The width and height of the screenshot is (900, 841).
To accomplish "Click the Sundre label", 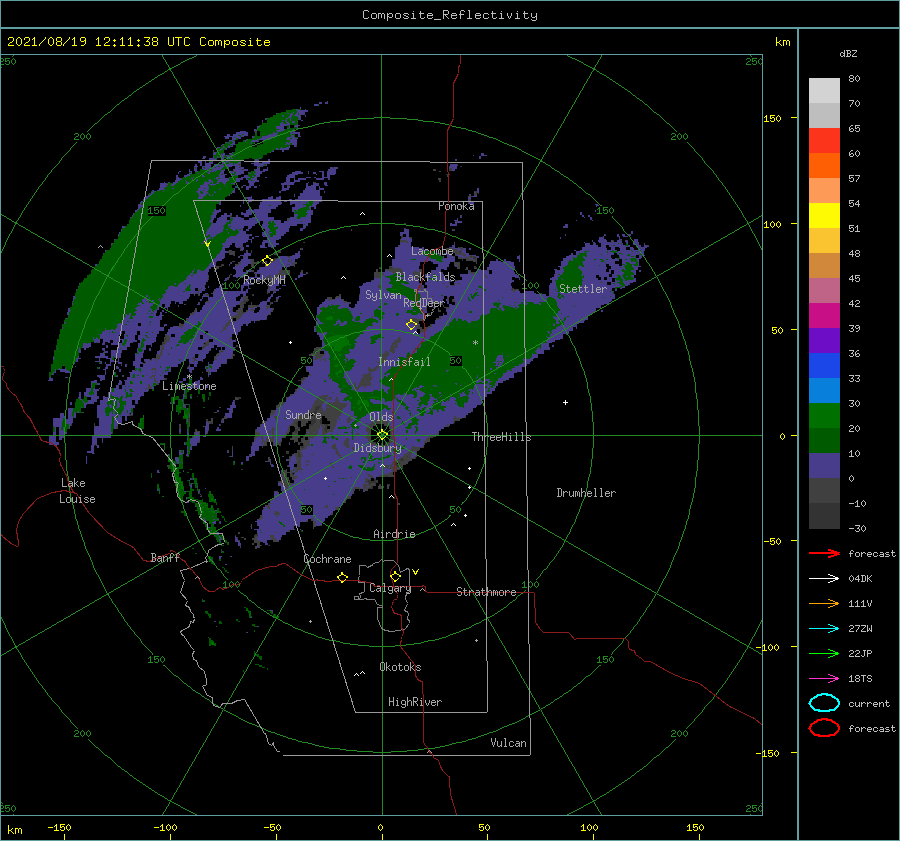I will point(304,414).
